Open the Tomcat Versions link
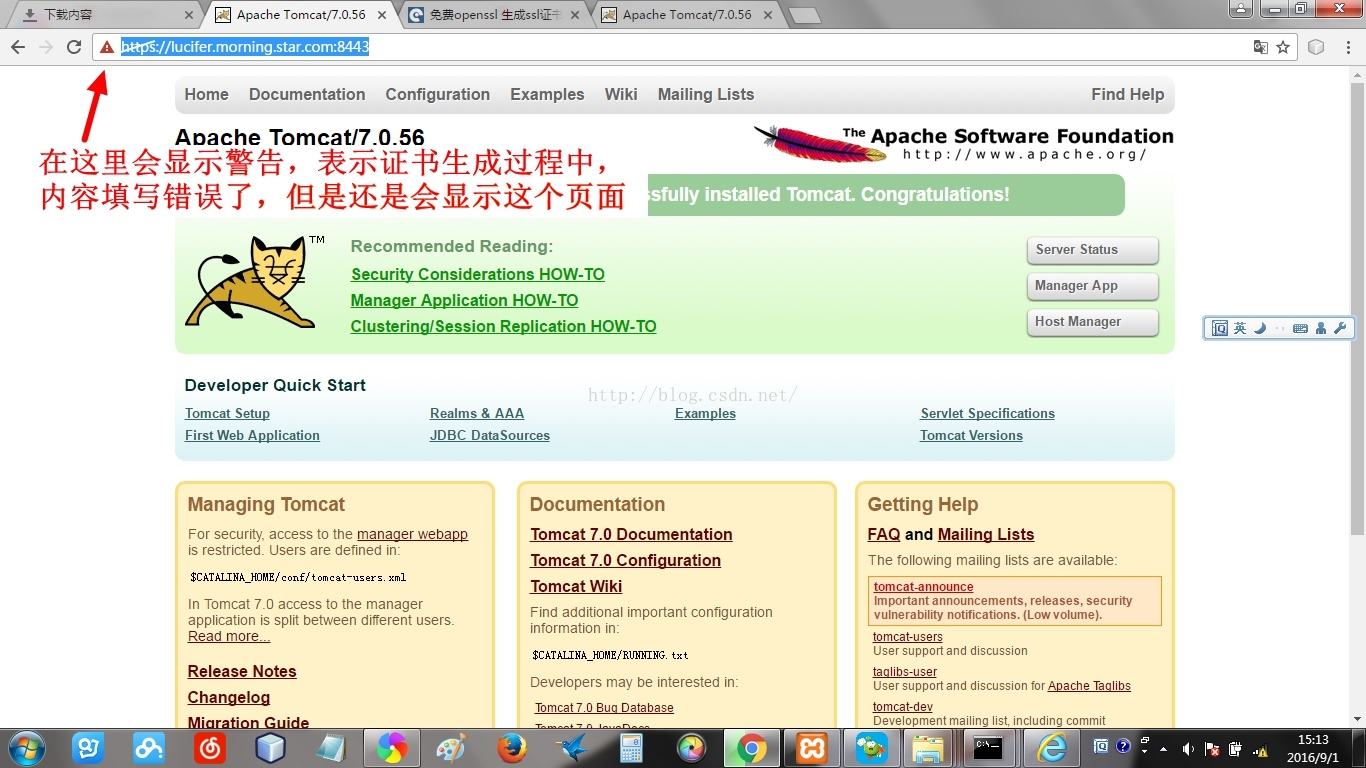The width and height of the screenshot is (1366, 768). click(x=971, y=435)
